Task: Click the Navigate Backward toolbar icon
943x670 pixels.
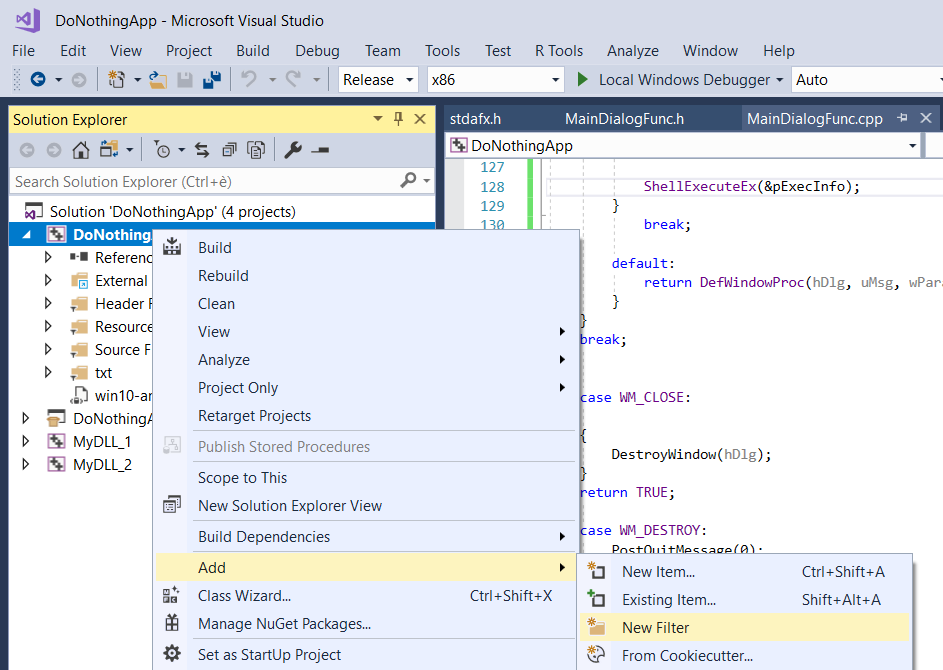Action: click(x=38, y=79)
